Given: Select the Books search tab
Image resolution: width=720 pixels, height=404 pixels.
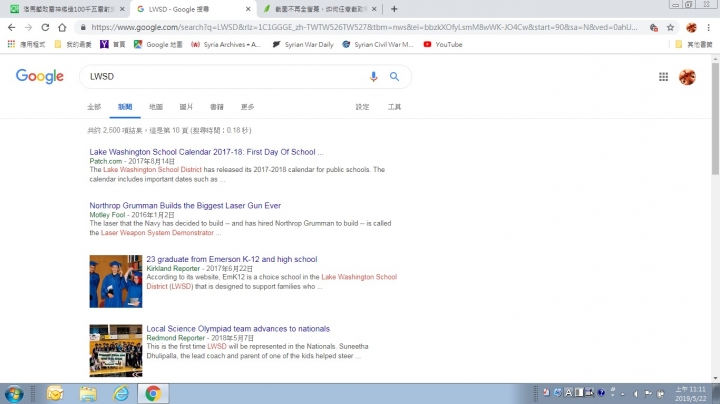Looking at the screenshot, I should coord(217,107).
